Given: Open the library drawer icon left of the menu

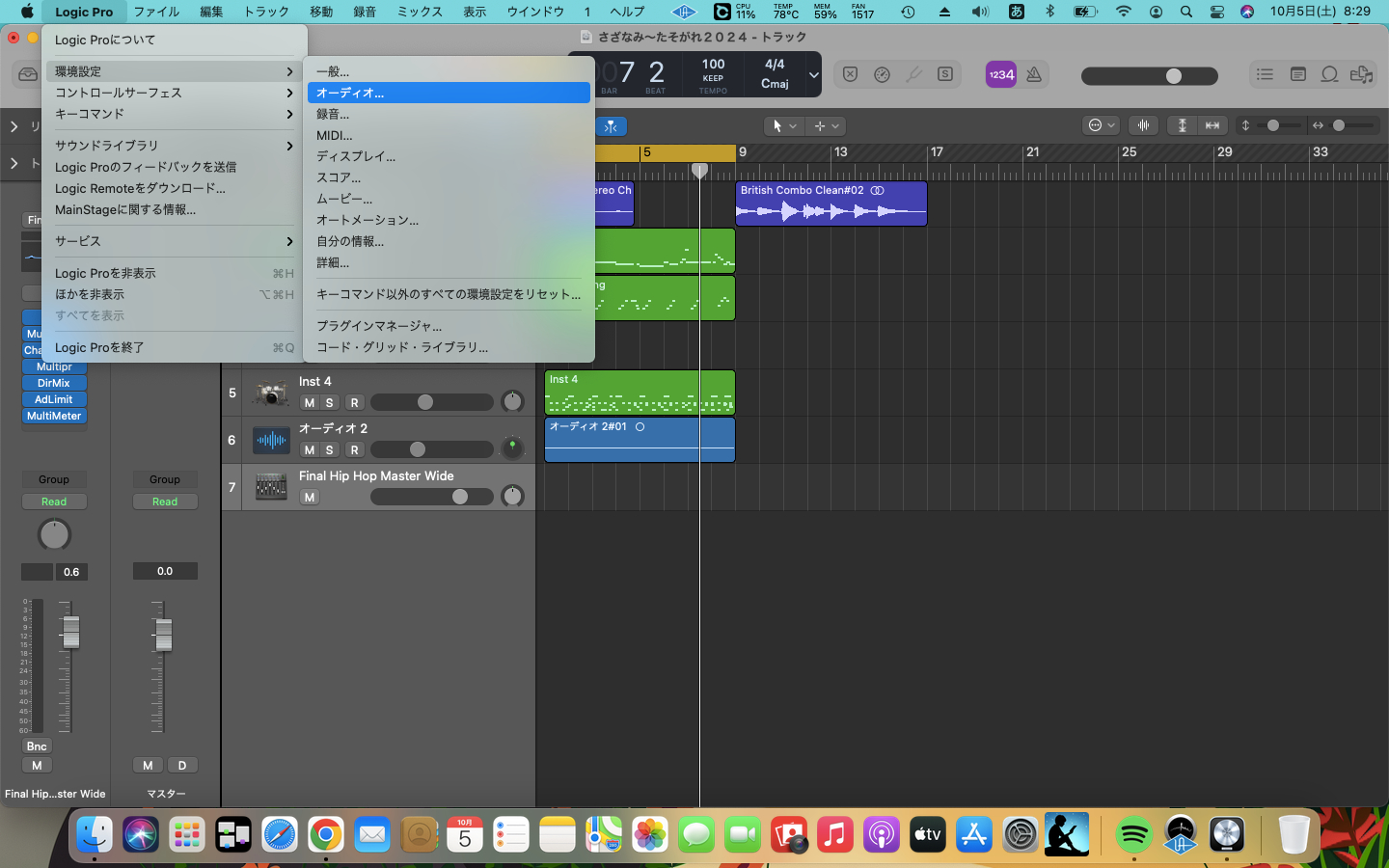Looking at the screenshot, I should click(x=28, y=74).
